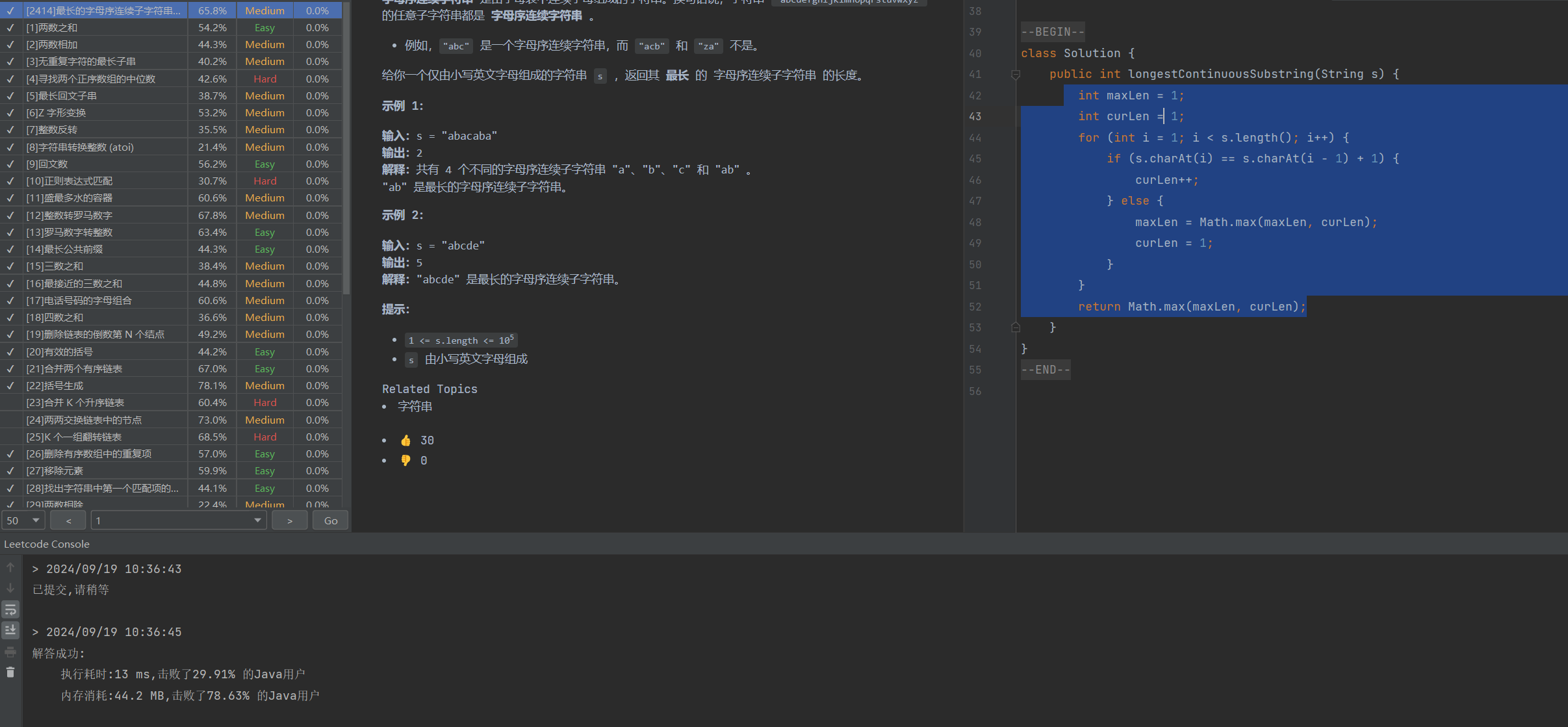Screen dimensions: 1568x727
Task: Click the thumbs-down icon next to 0
Action: coord(405,461)
